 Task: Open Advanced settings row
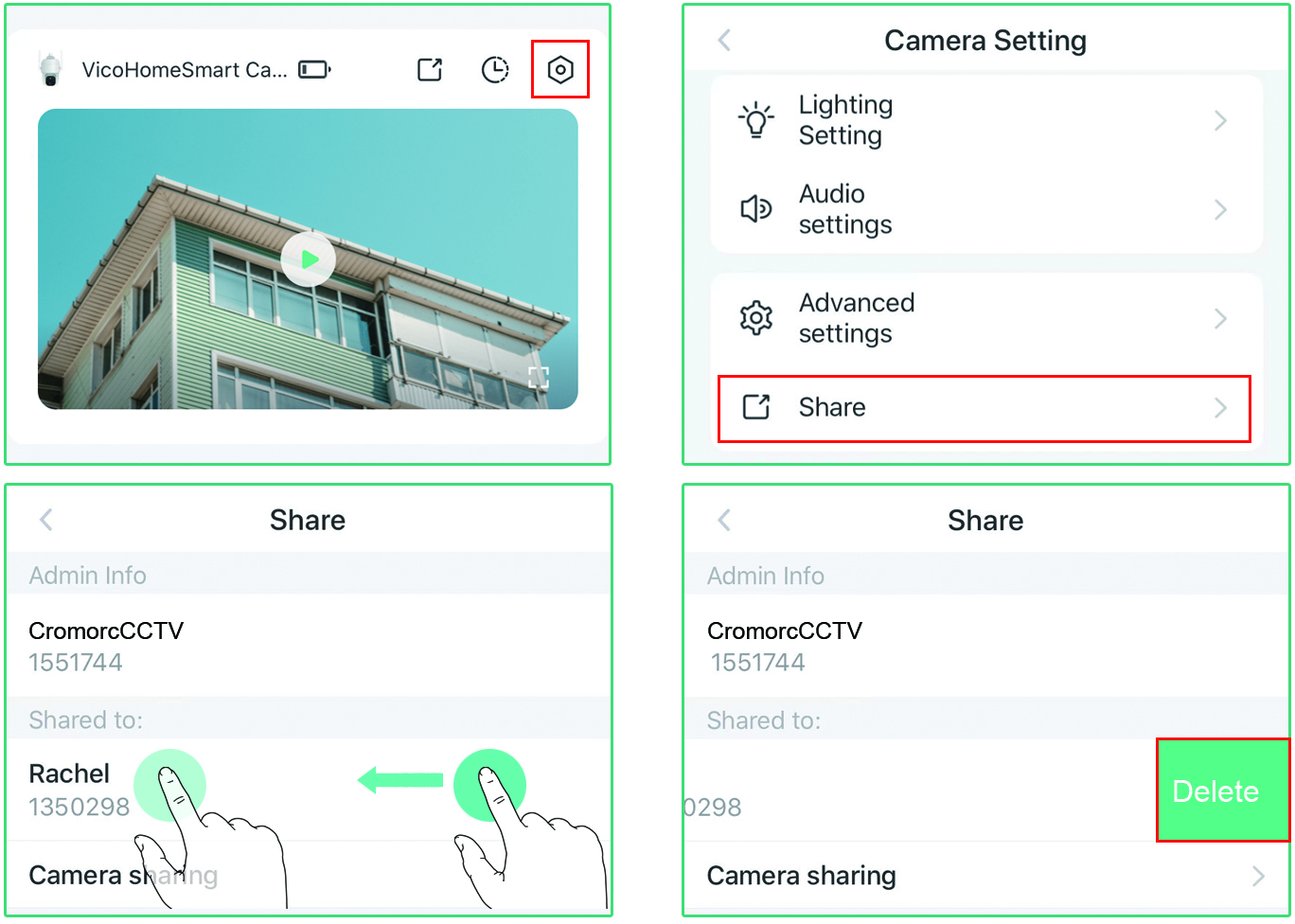tap(986, 318)
